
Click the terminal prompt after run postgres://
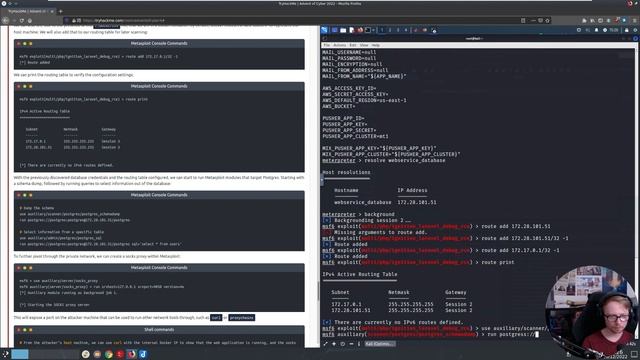point(537,334)
